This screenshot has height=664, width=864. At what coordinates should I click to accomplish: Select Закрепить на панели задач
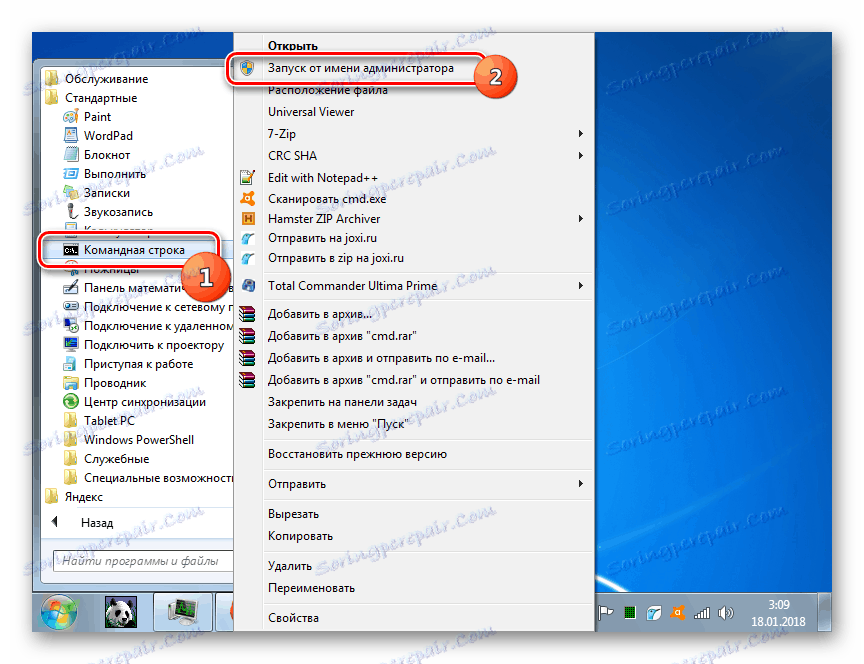(342, 402)
